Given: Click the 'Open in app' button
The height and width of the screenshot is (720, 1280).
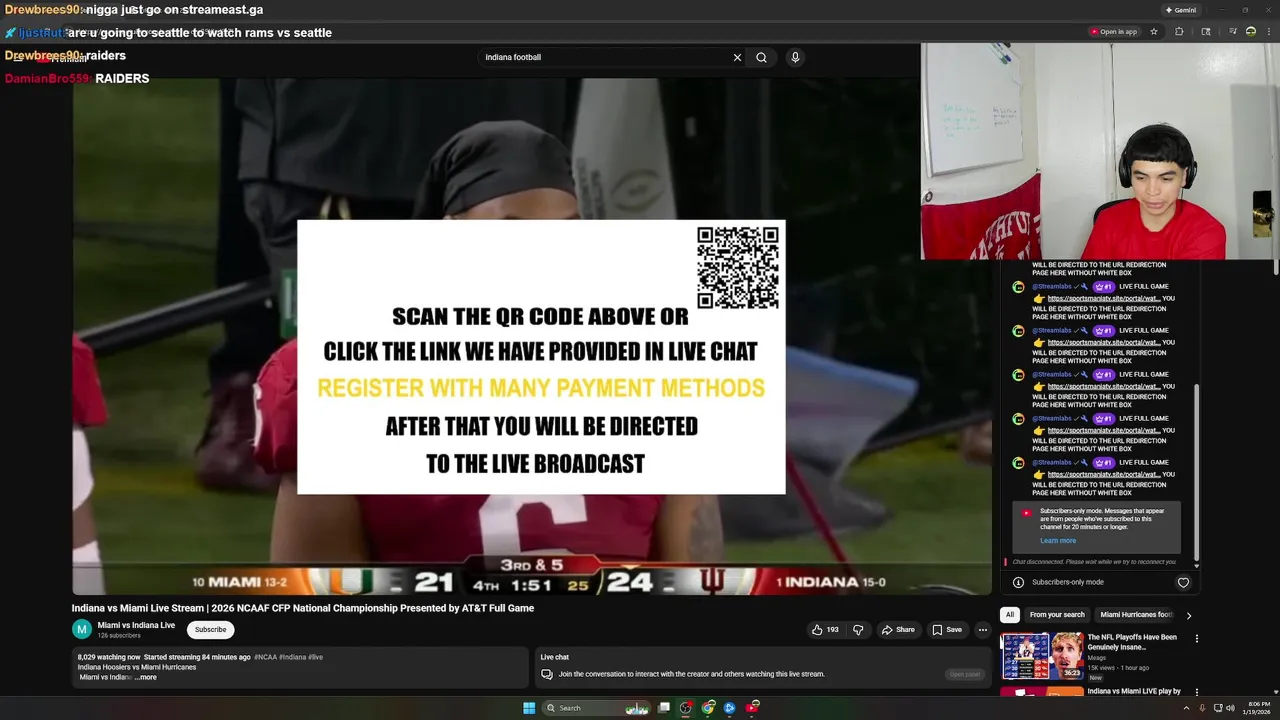Looking at the screenshot, I should [x=1114, y=32].
